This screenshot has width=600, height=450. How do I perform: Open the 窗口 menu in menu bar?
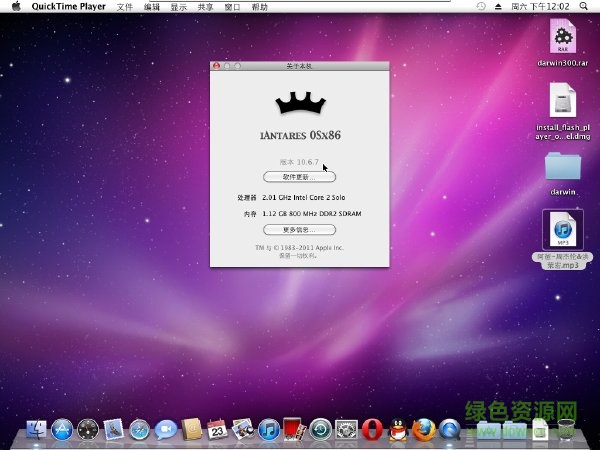tap(232, 6)
